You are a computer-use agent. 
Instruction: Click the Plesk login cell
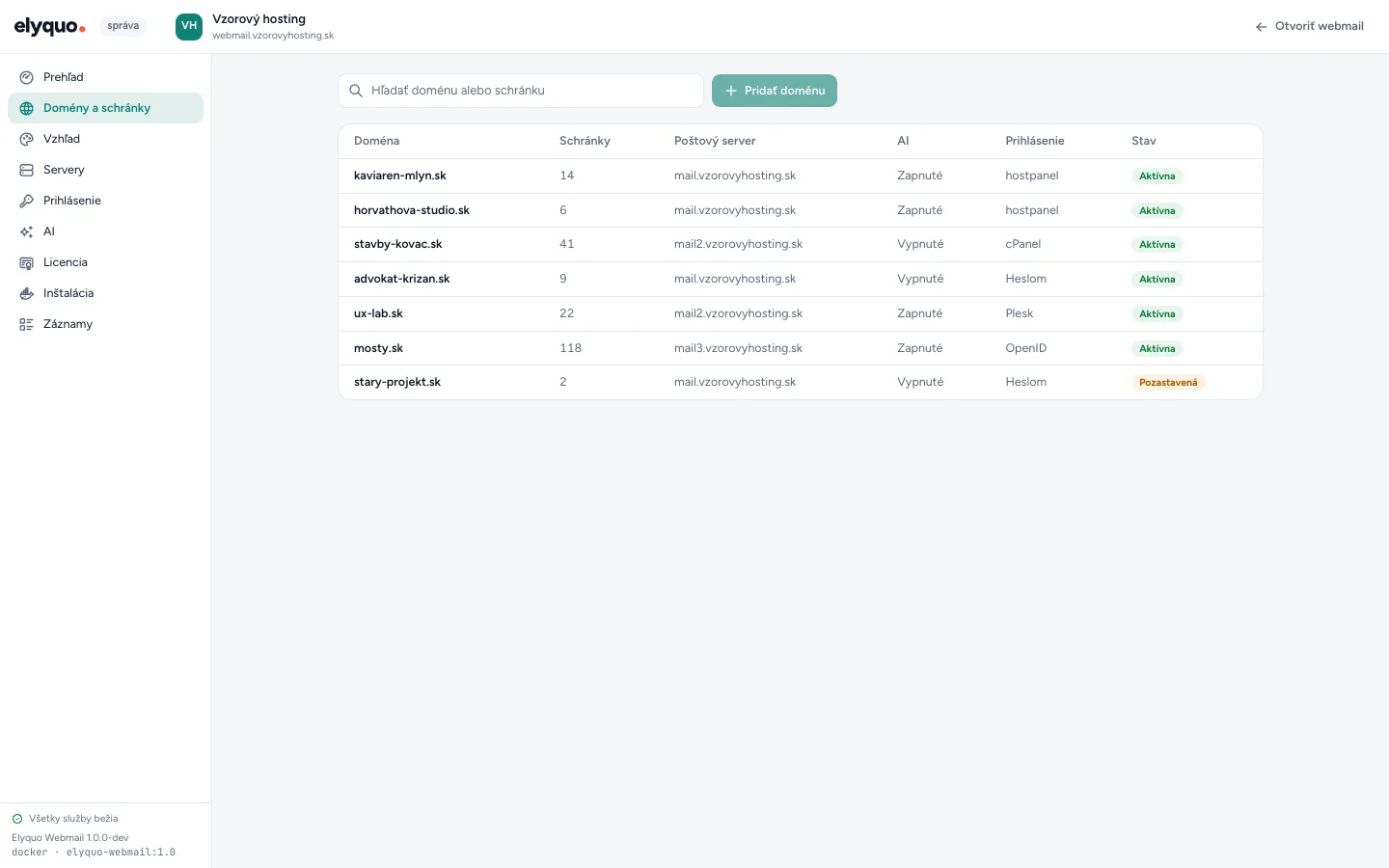coord(1020,313)
